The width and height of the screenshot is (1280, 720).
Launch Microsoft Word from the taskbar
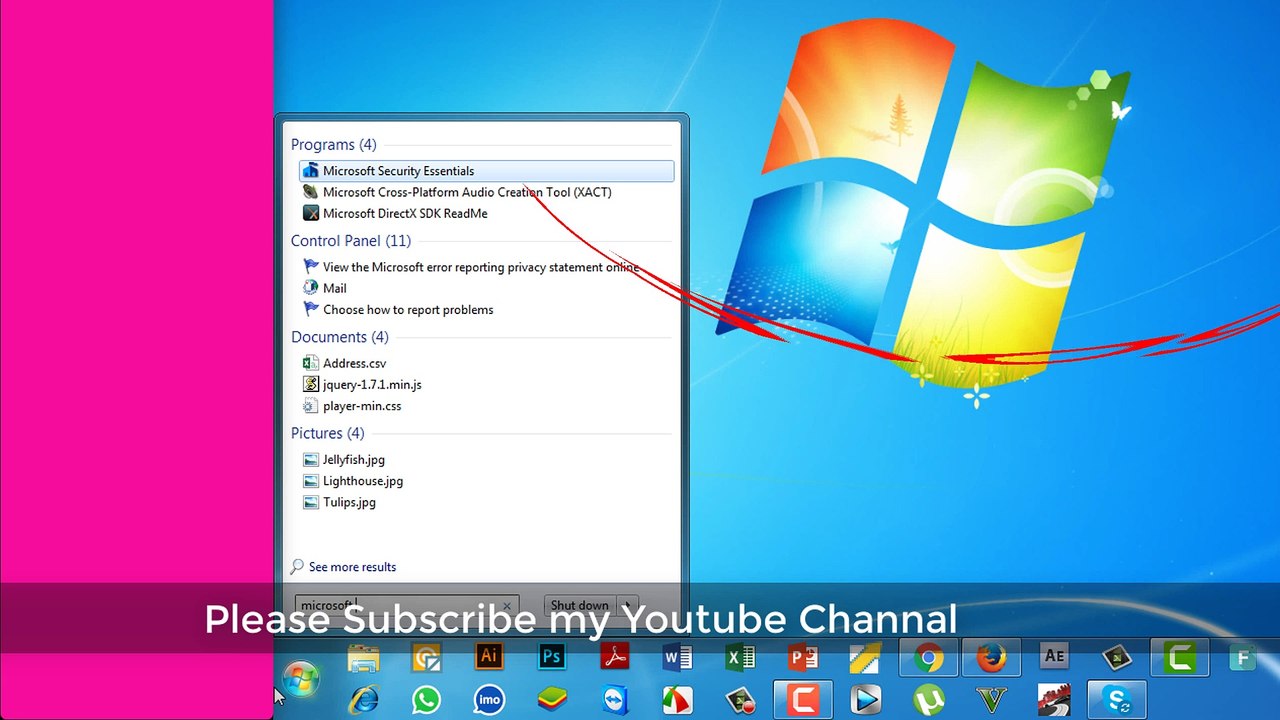coord(677,657)
